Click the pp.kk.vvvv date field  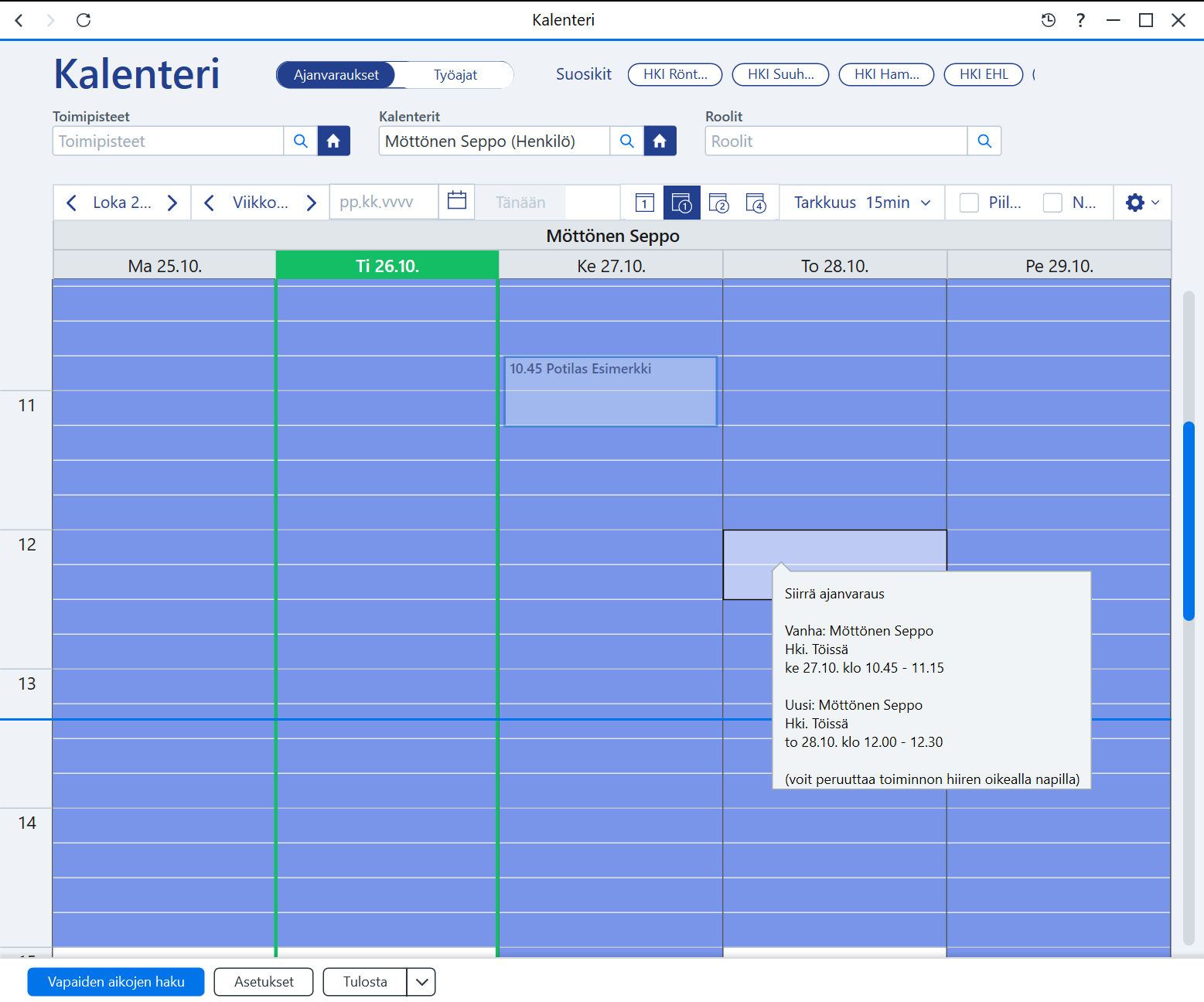point(384,202)
